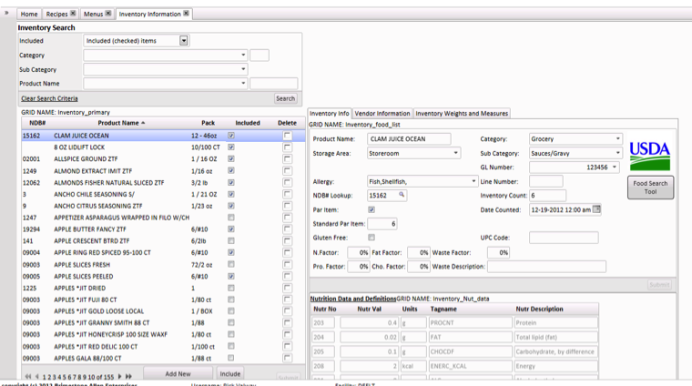Image resolution: width=692 pixels, height=386 pixels.
Task: Click the Line Number field
Action: (x=546, y=181)
